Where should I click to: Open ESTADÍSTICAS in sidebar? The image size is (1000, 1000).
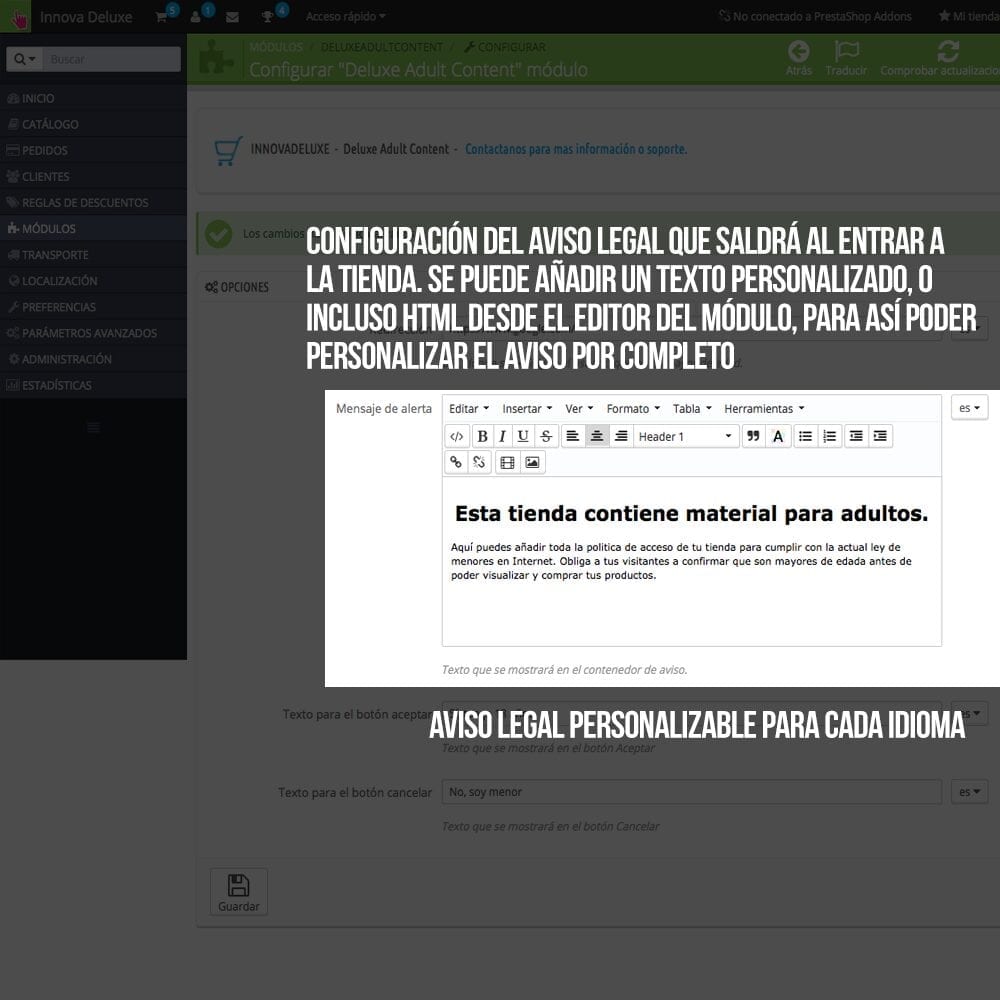coord(93,385)
